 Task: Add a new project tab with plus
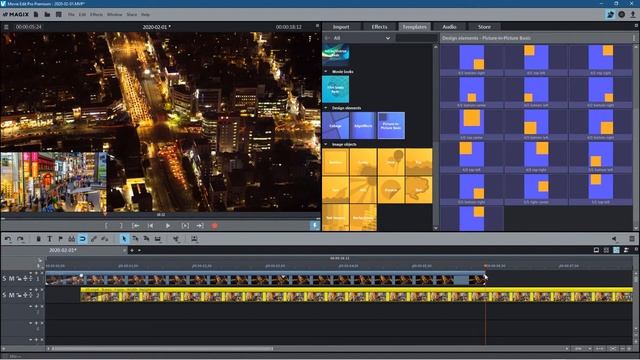coord(132,250)
